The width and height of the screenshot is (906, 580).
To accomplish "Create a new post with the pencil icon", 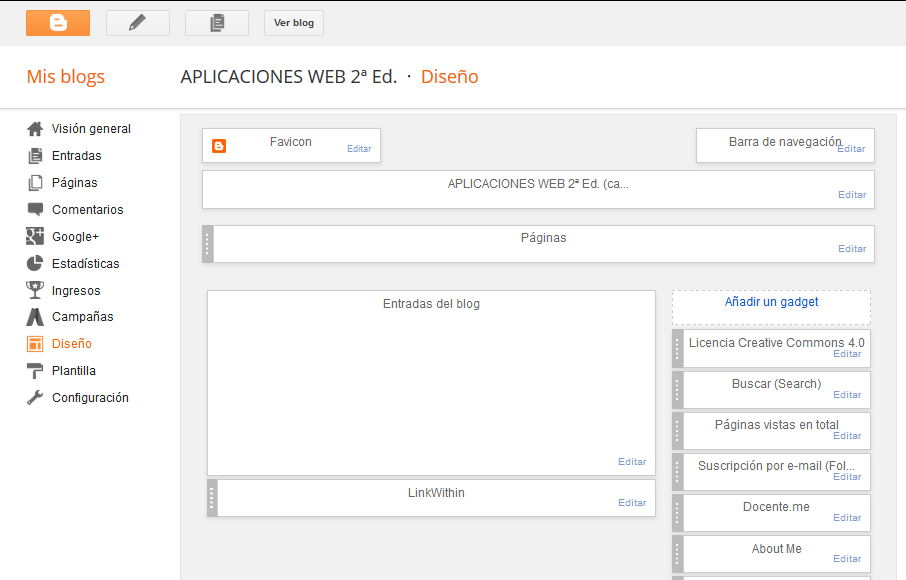I will 138,23.
